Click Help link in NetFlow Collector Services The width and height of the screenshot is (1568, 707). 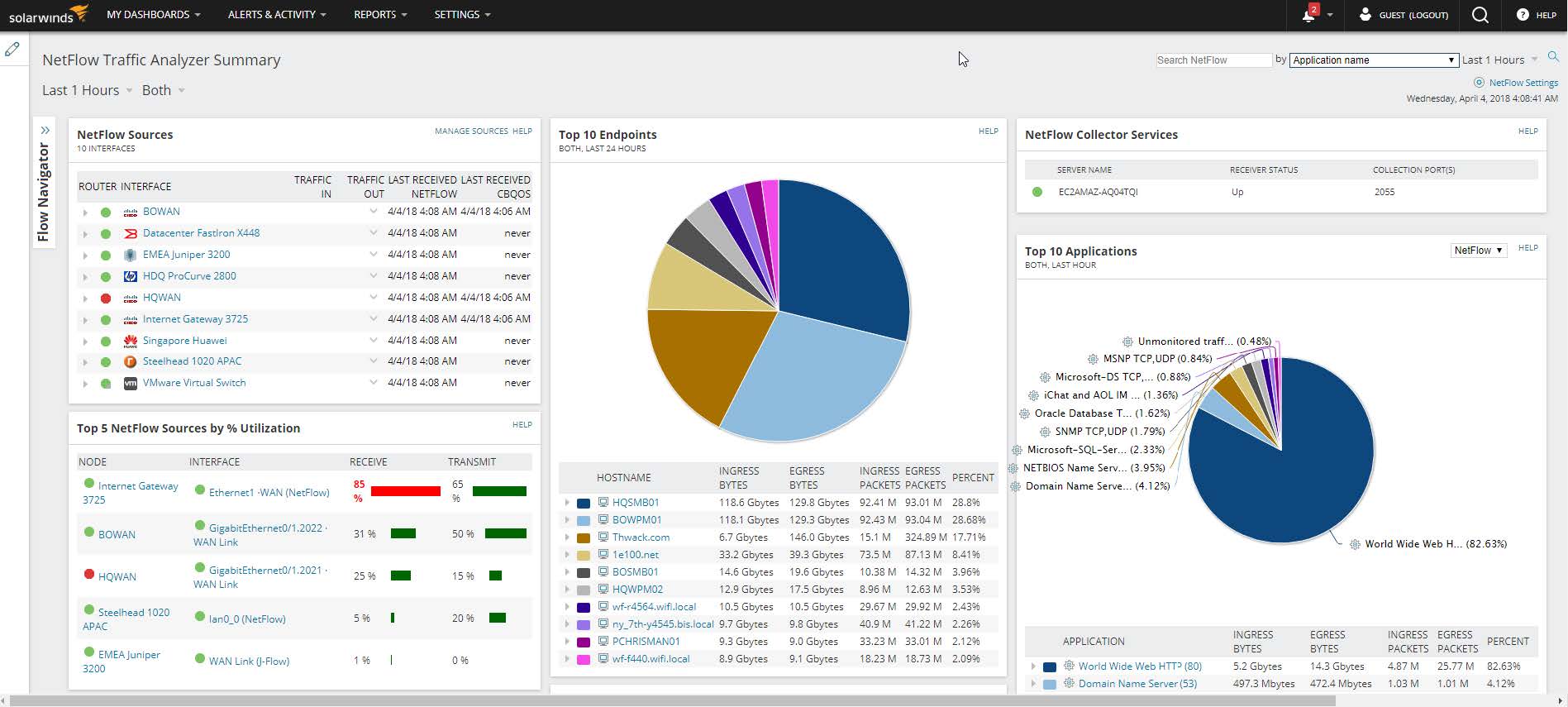pyautogui.click(x=1528, y=131)
